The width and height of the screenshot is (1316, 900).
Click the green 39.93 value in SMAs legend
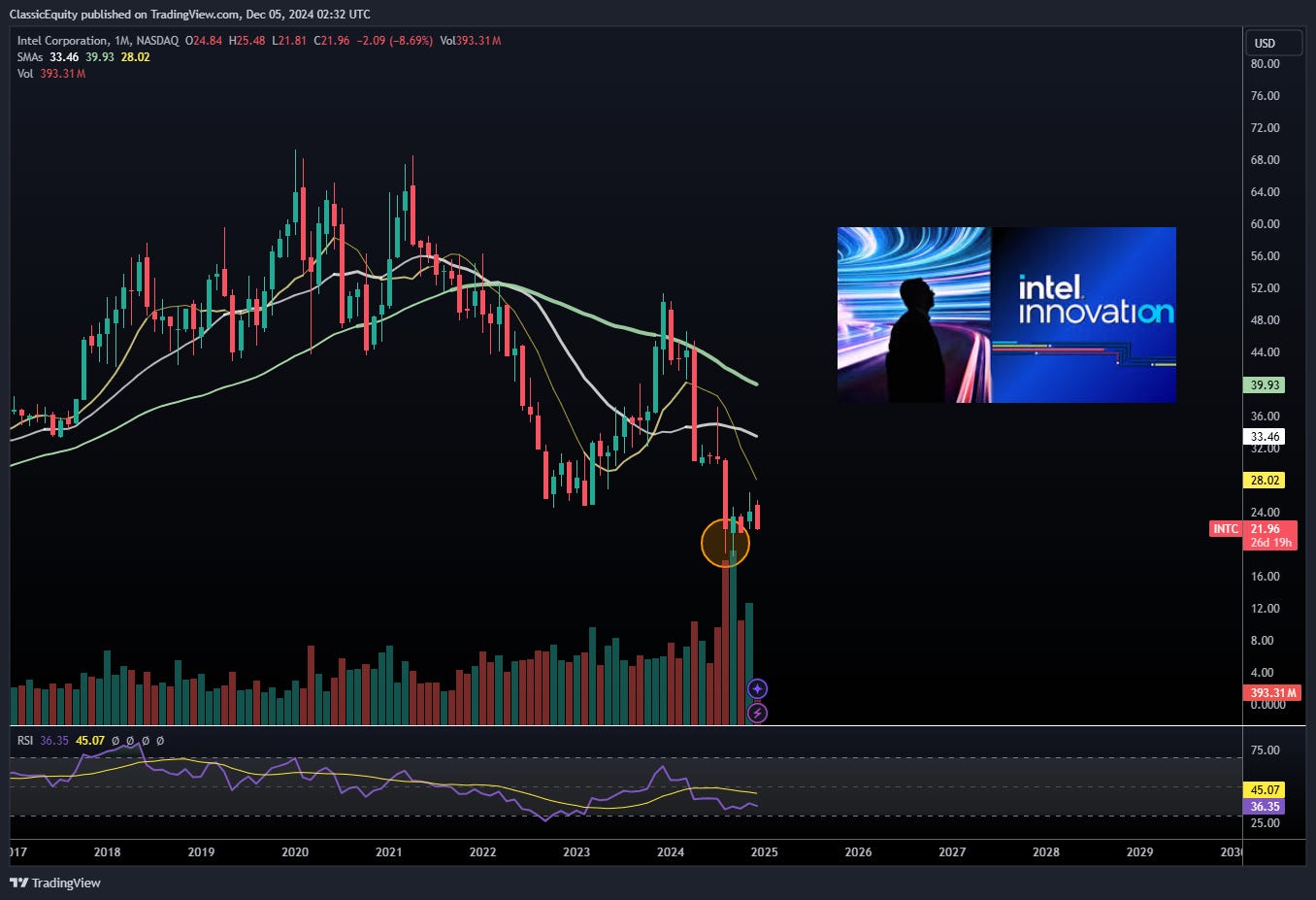(99, 57)
